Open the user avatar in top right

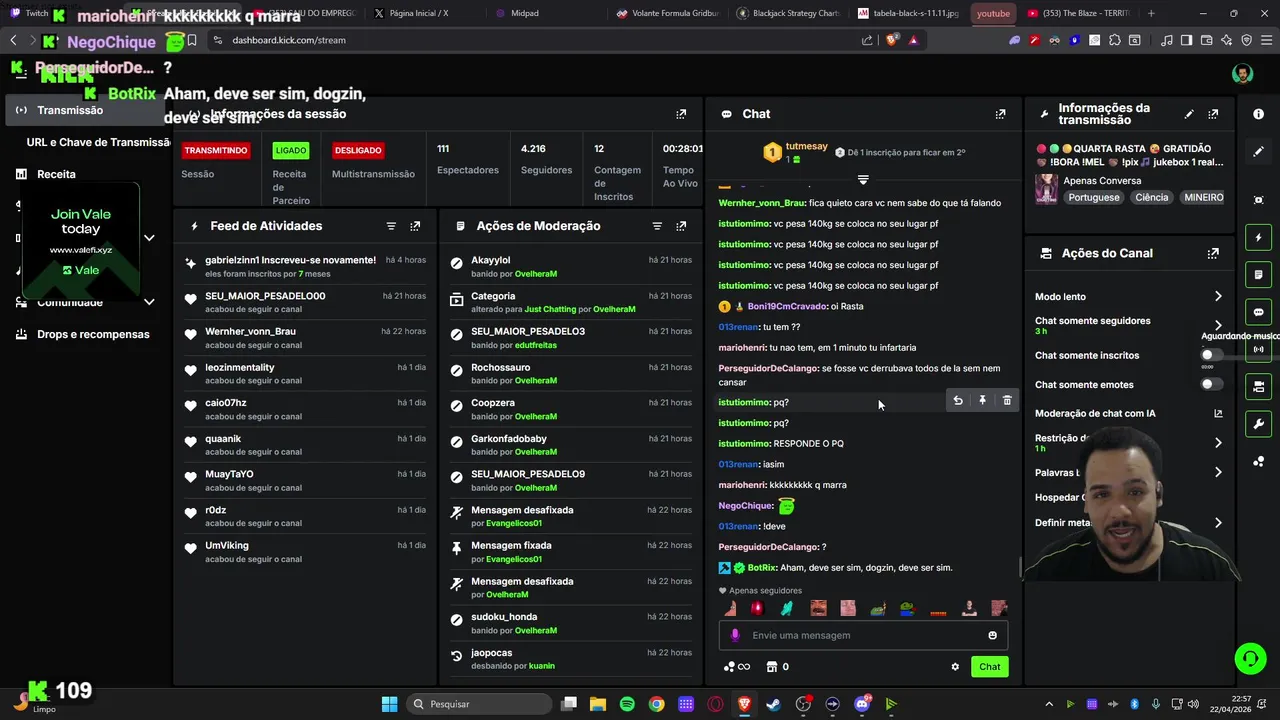point(1242,74)
